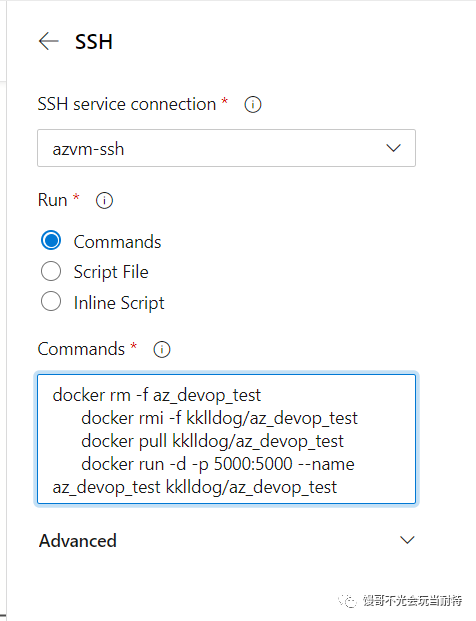Click the Script File label text
The image size is (476, 621).
[x=111, y=272]
